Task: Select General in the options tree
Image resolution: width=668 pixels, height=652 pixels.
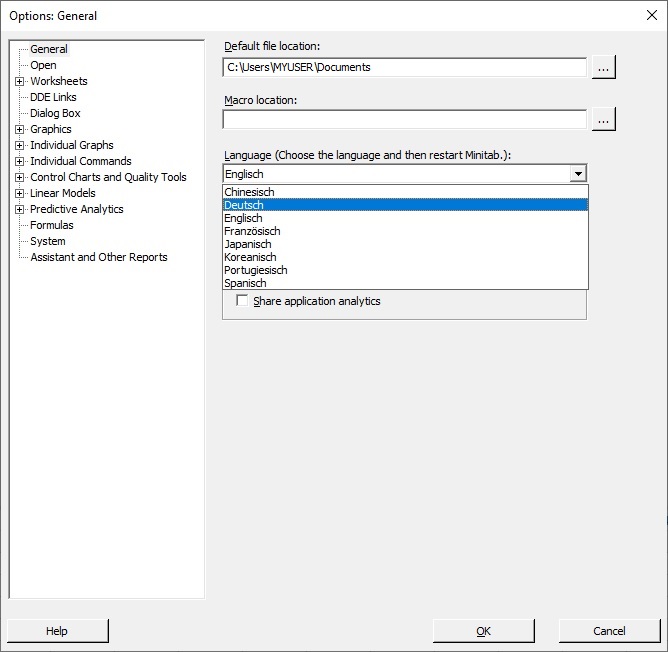Action: (x=49, y=49)
